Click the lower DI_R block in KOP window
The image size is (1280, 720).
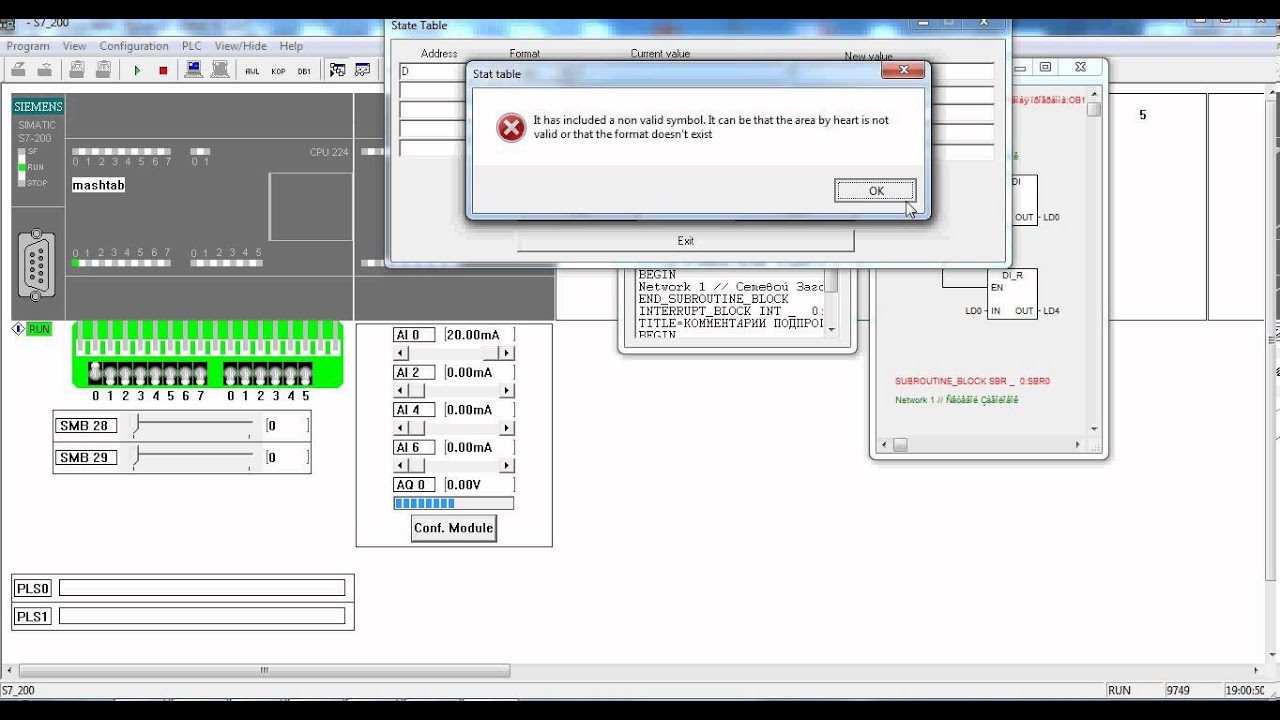click(1012, 294)
